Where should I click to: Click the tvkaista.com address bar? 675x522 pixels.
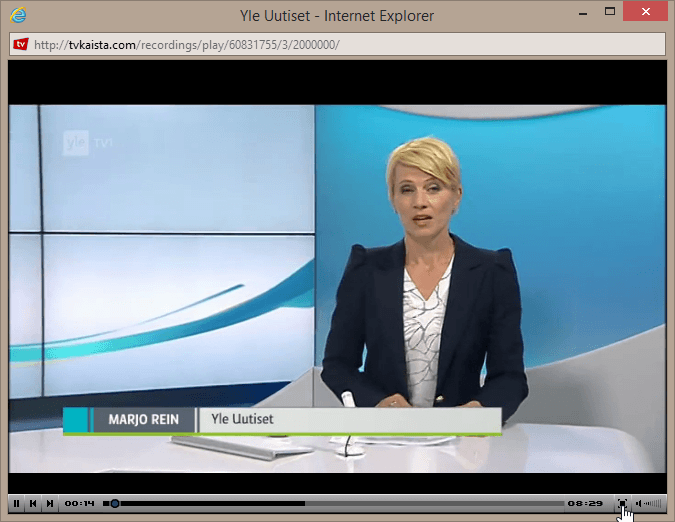[x=337, y=44]
